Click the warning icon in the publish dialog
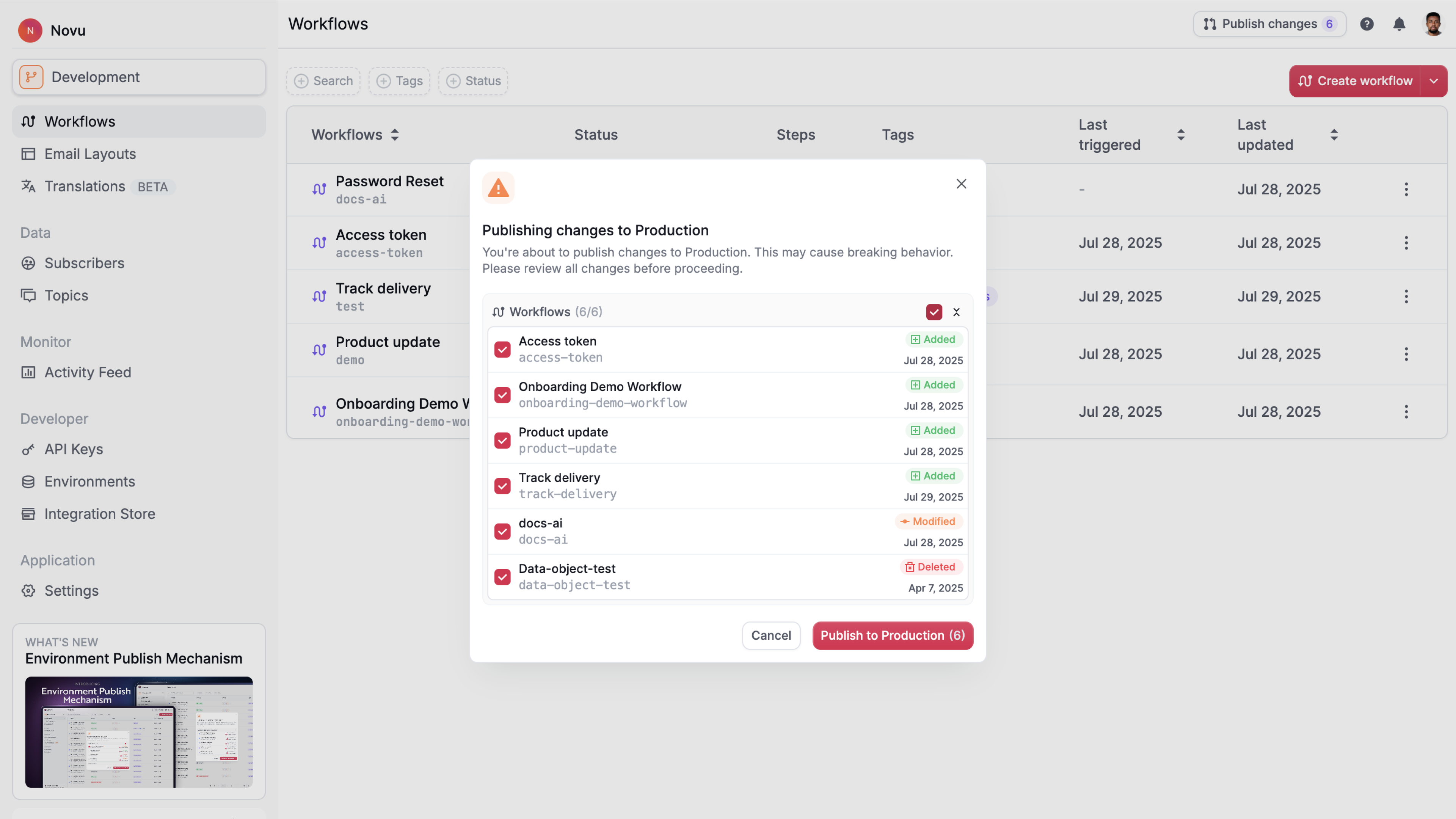1456x819 pixels. click(498, 187)
